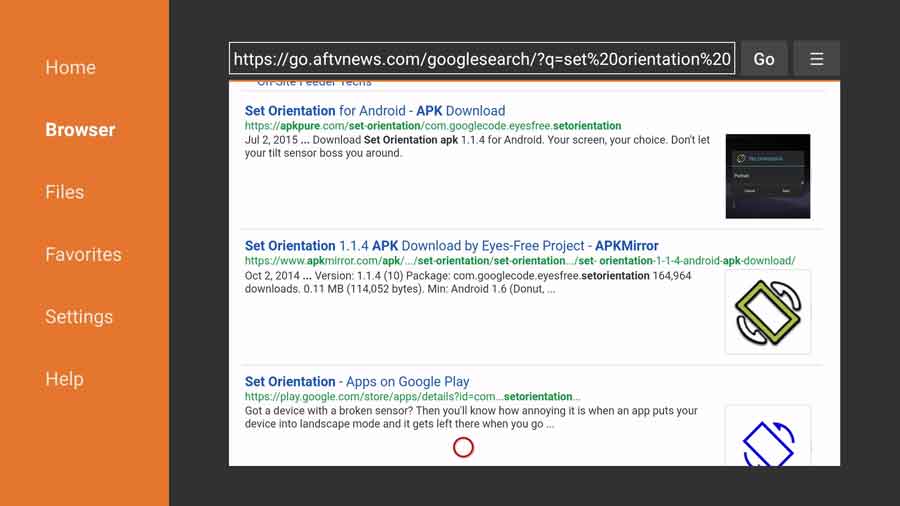Click the blue rotate icon thumbnail
Screen dimensions: 900x506
tap(767, 436)
